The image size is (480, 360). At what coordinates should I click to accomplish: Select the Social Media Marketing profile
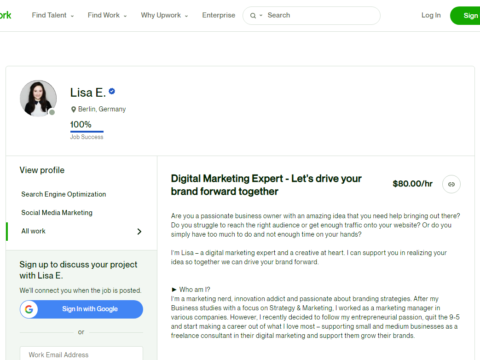click(57, 213)
